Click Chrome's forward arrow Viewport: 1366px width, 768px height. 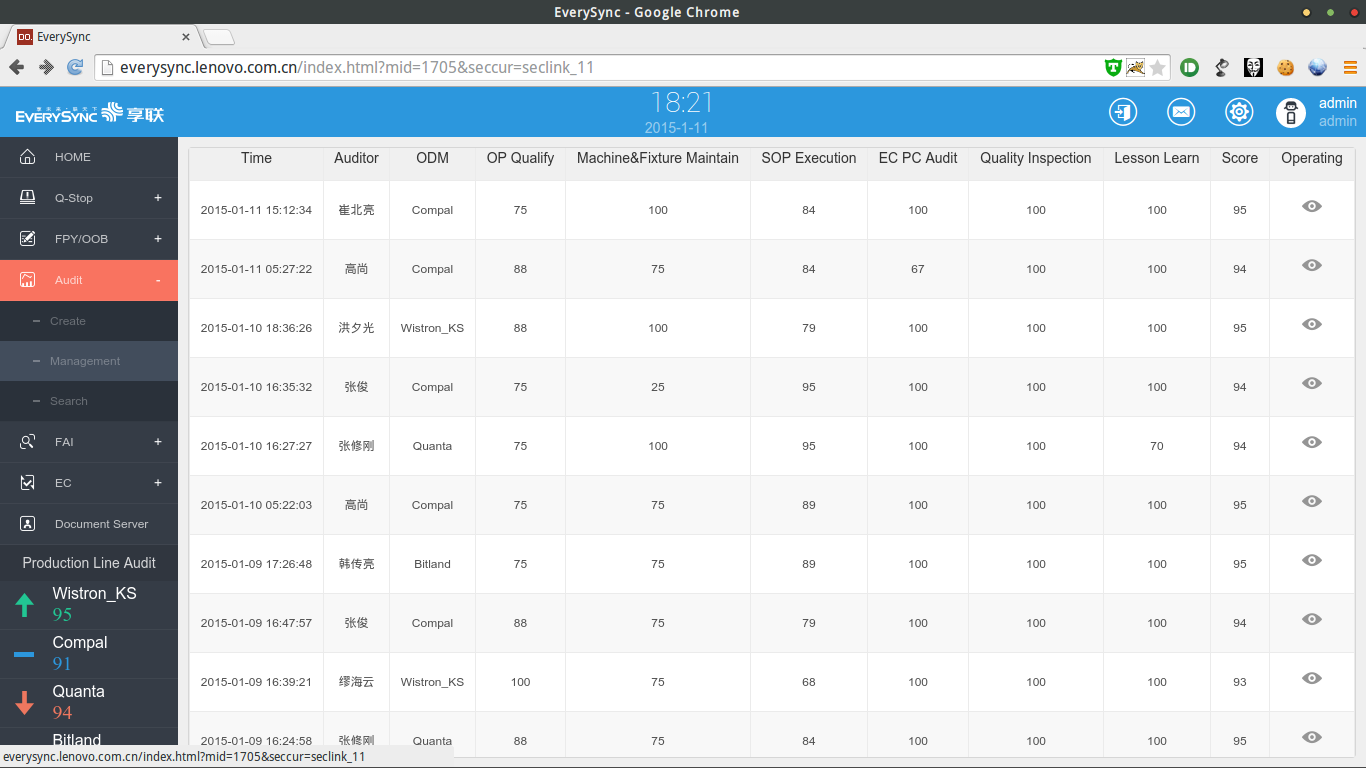point(46,67)
